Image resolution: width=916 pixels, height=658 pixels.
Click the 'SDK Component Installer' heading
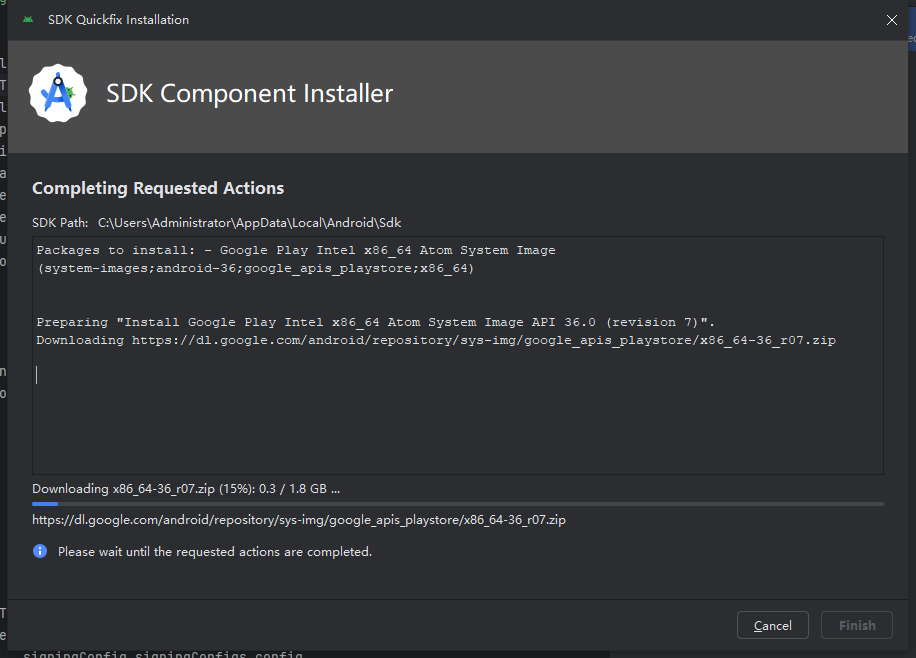[249, 94]
